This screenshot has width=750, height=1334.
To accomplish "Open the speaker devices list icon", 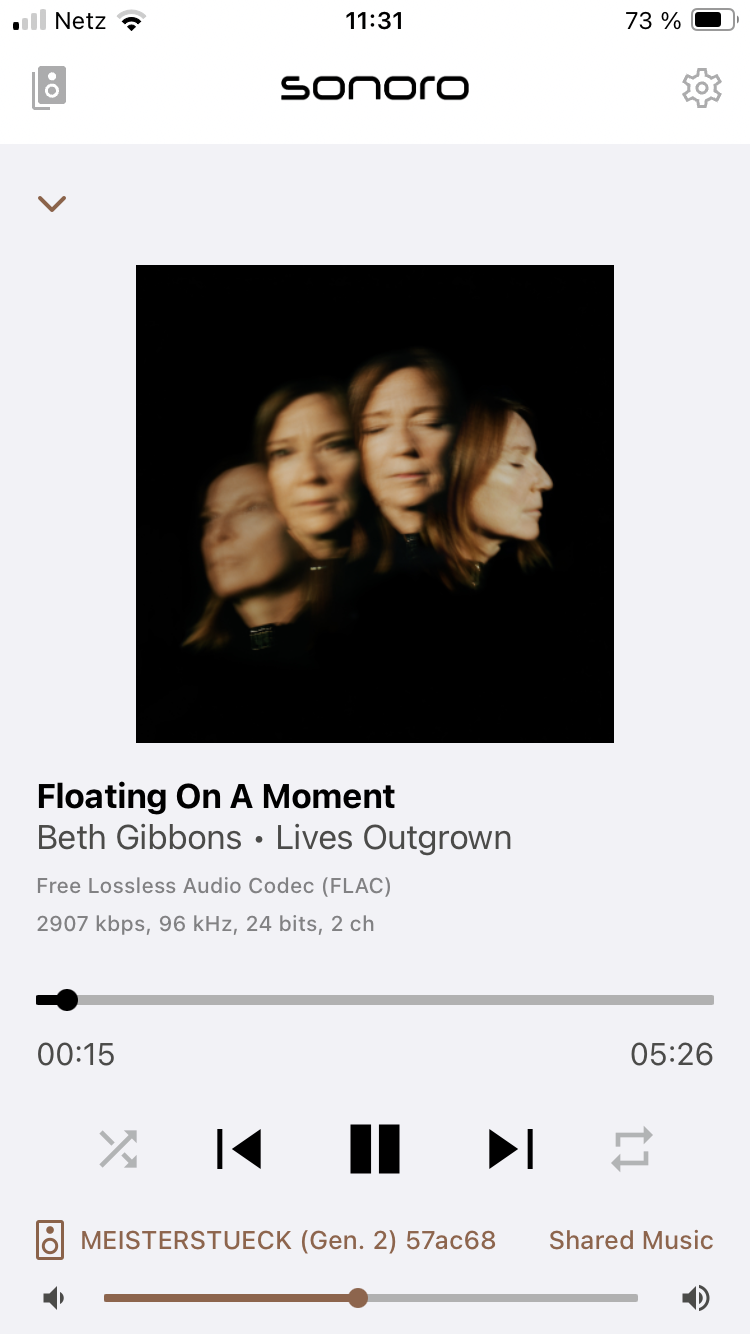I will (49, 88).
